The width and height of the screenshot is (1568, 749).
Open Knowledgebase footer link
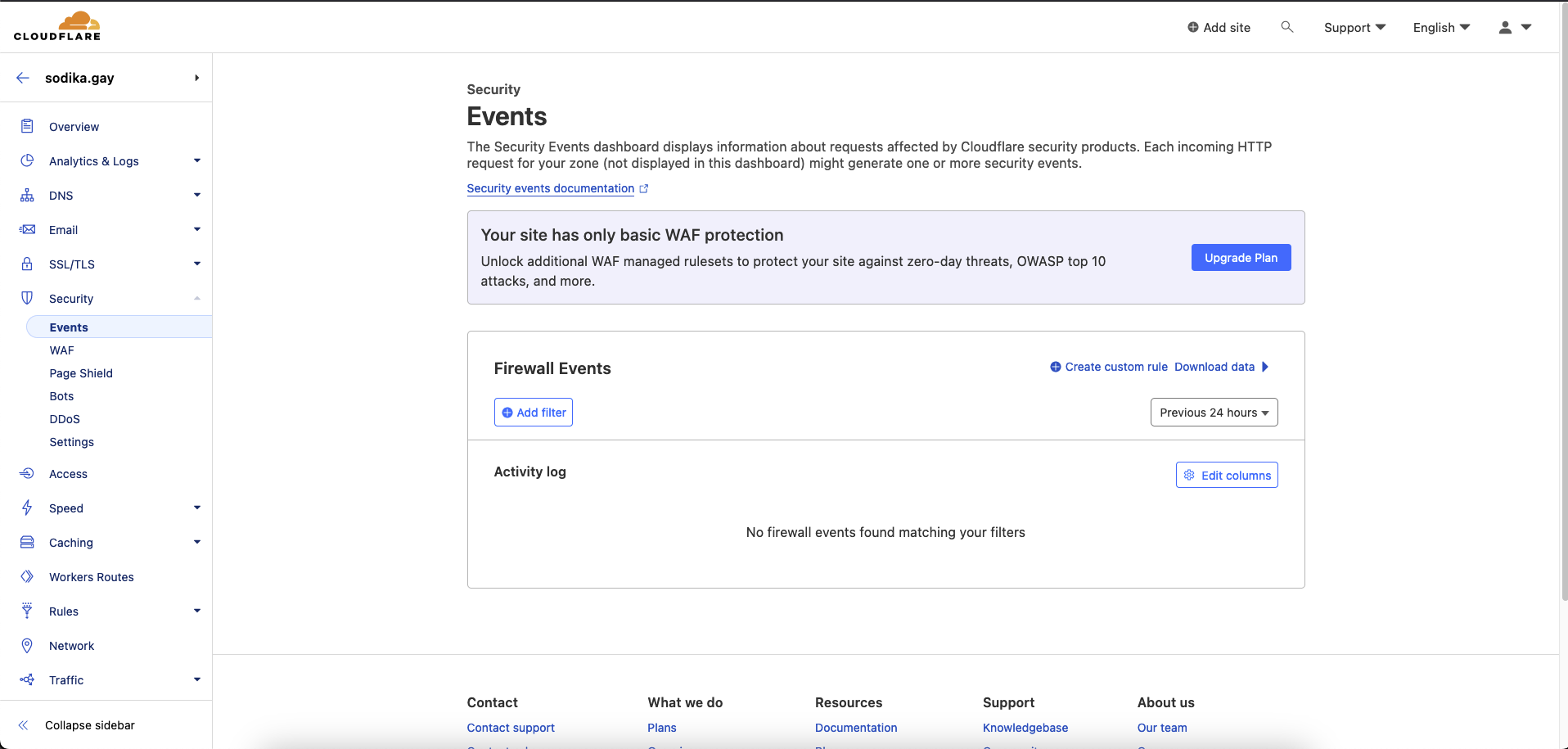click(1025, 728)
